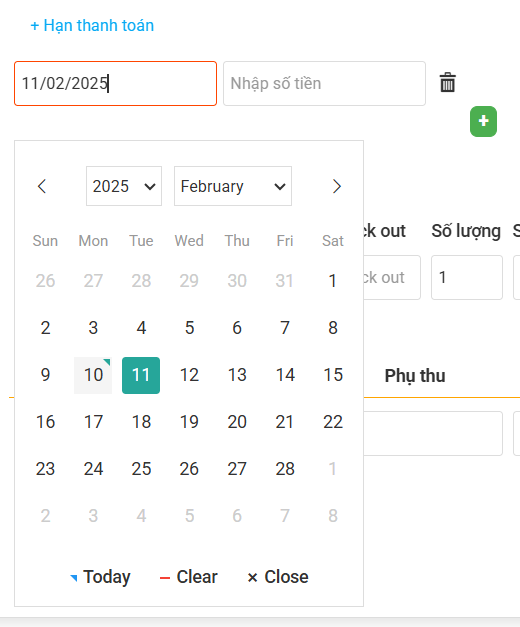Click the Clear button

coord(188,577)
